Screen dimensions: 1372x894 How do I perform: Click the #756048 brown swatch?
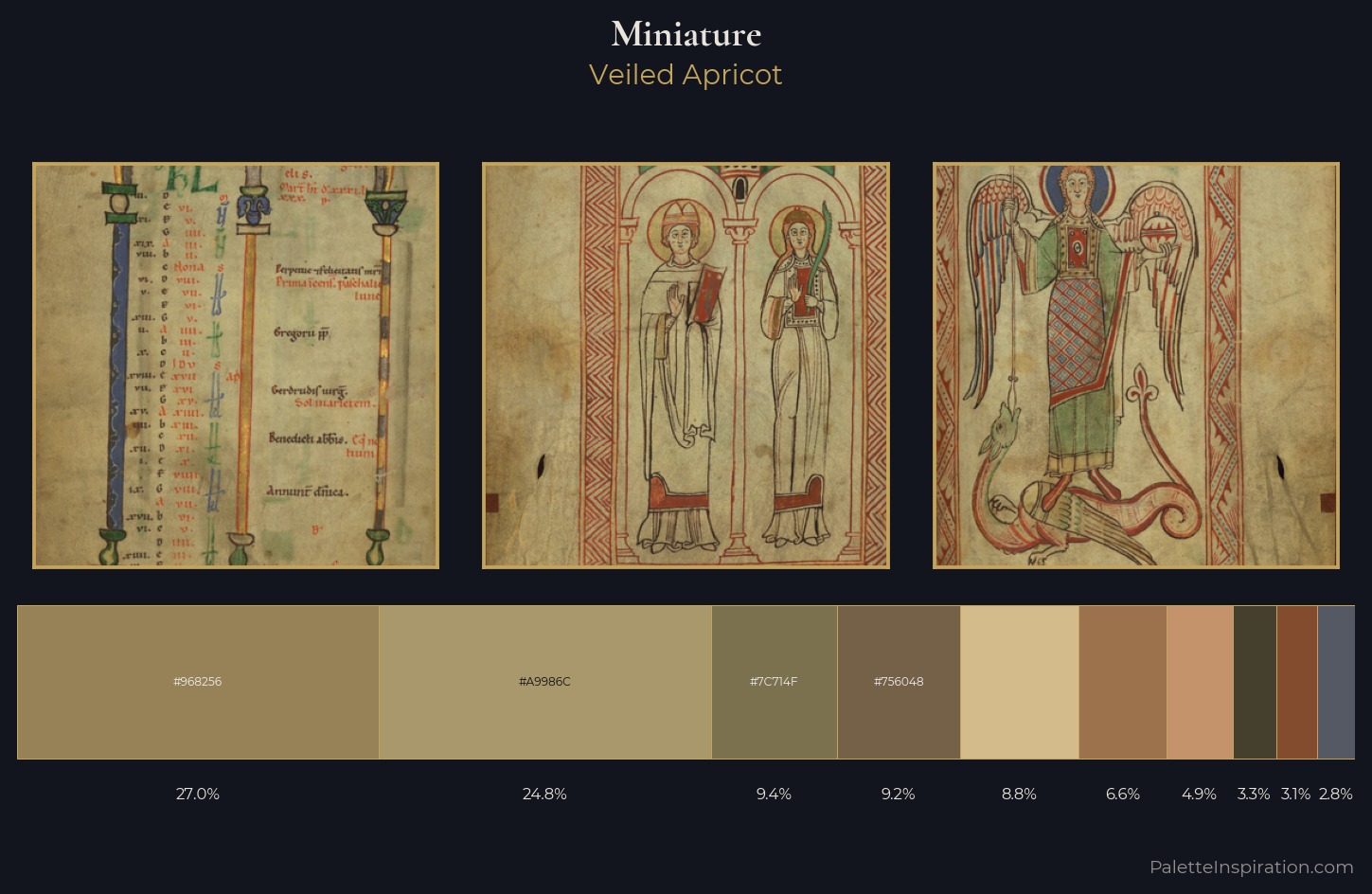click(899, 682)
